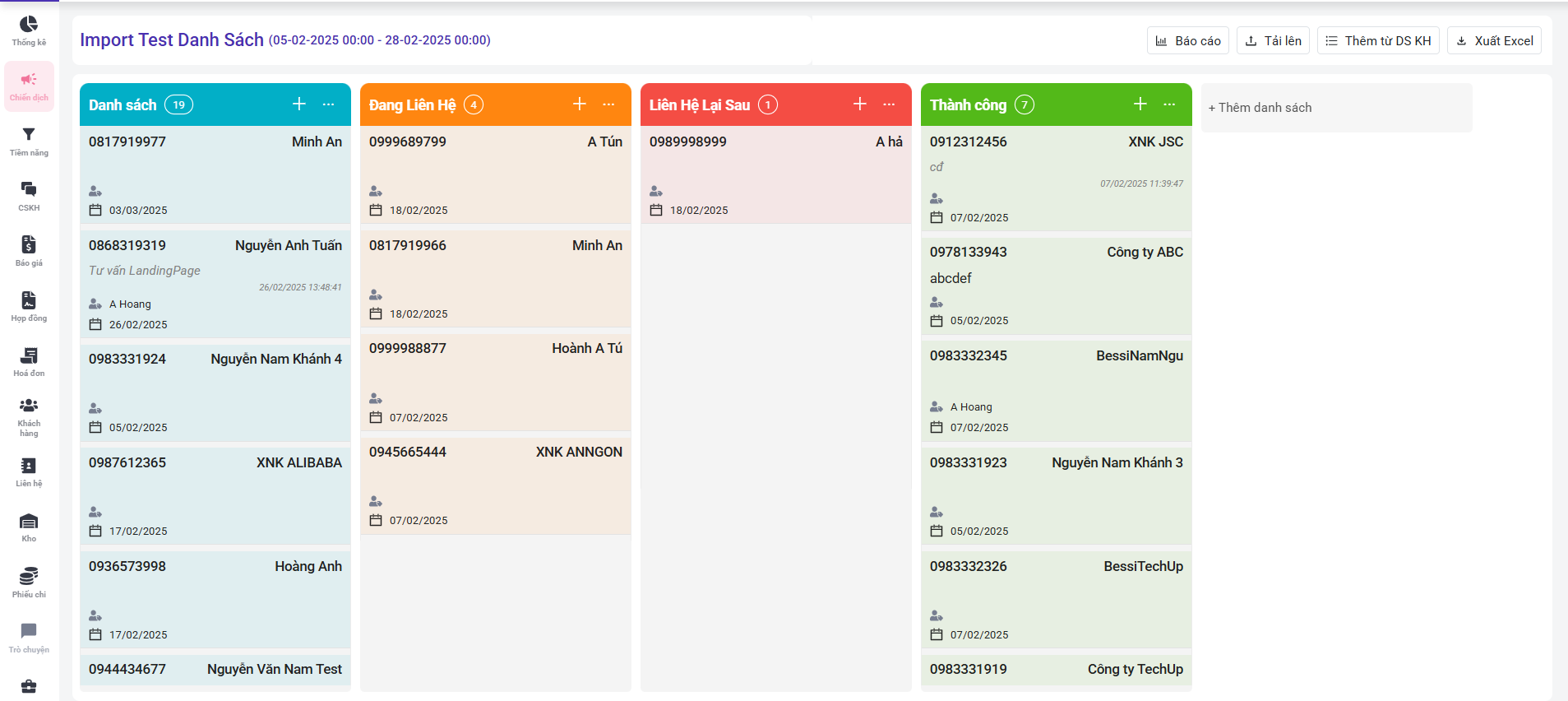Open card BessiTechUp
The width and height of the screenshot is (1568, 701).
click(1057, 600)
